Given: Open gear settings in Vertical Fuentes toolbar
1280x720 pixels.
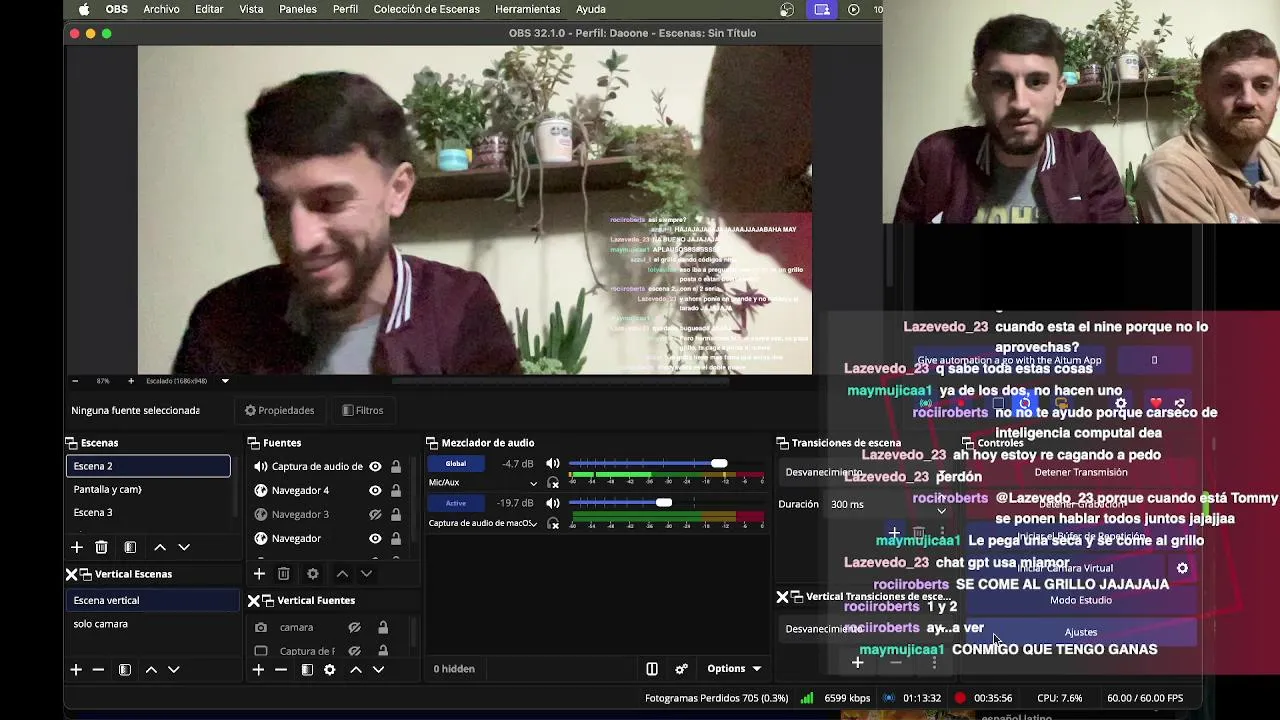Looking at the screenshot, I should pyautogui.click(x=330, y=669).
